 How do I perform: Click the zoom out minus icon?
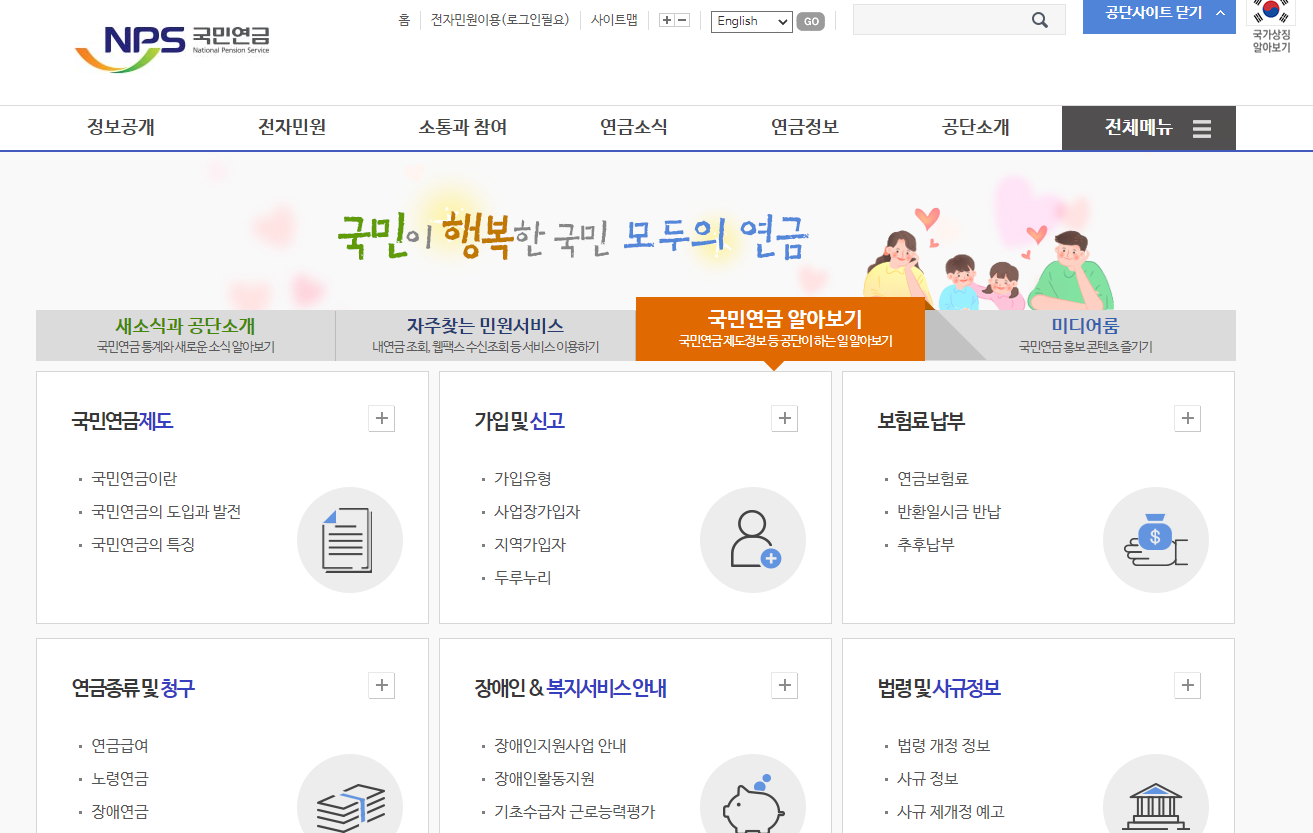pyautogui.click(x=682, y=20)
